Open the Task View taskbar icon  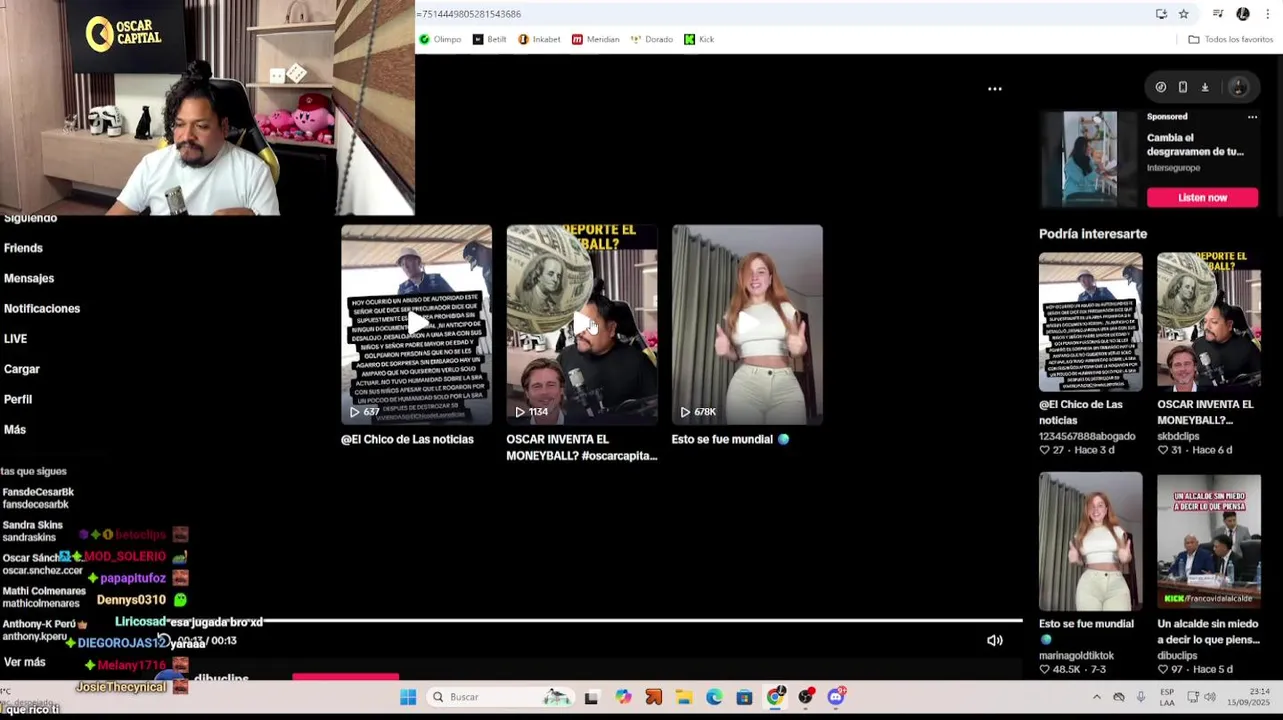[x=591, y=697]
